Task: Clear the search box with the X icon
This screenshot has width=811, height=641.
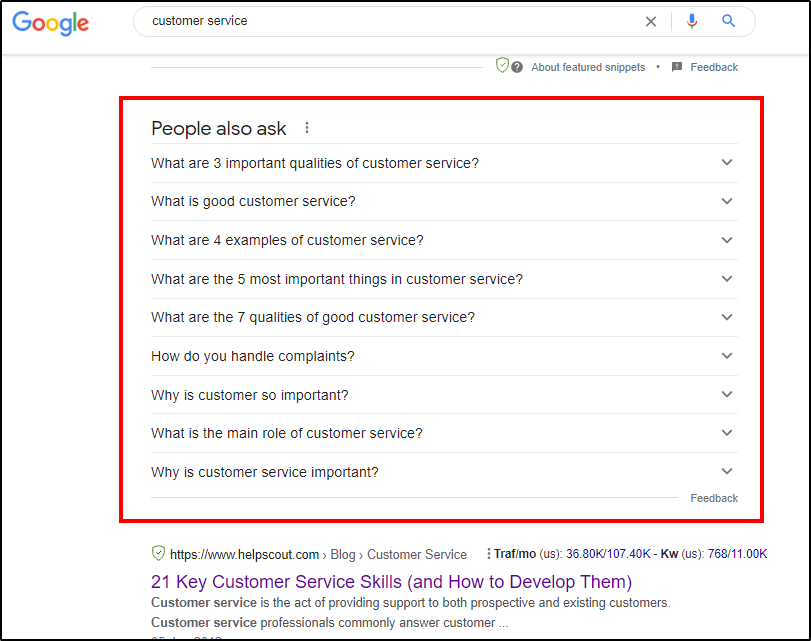Action: pyautogui.click(x=651, y=21)
